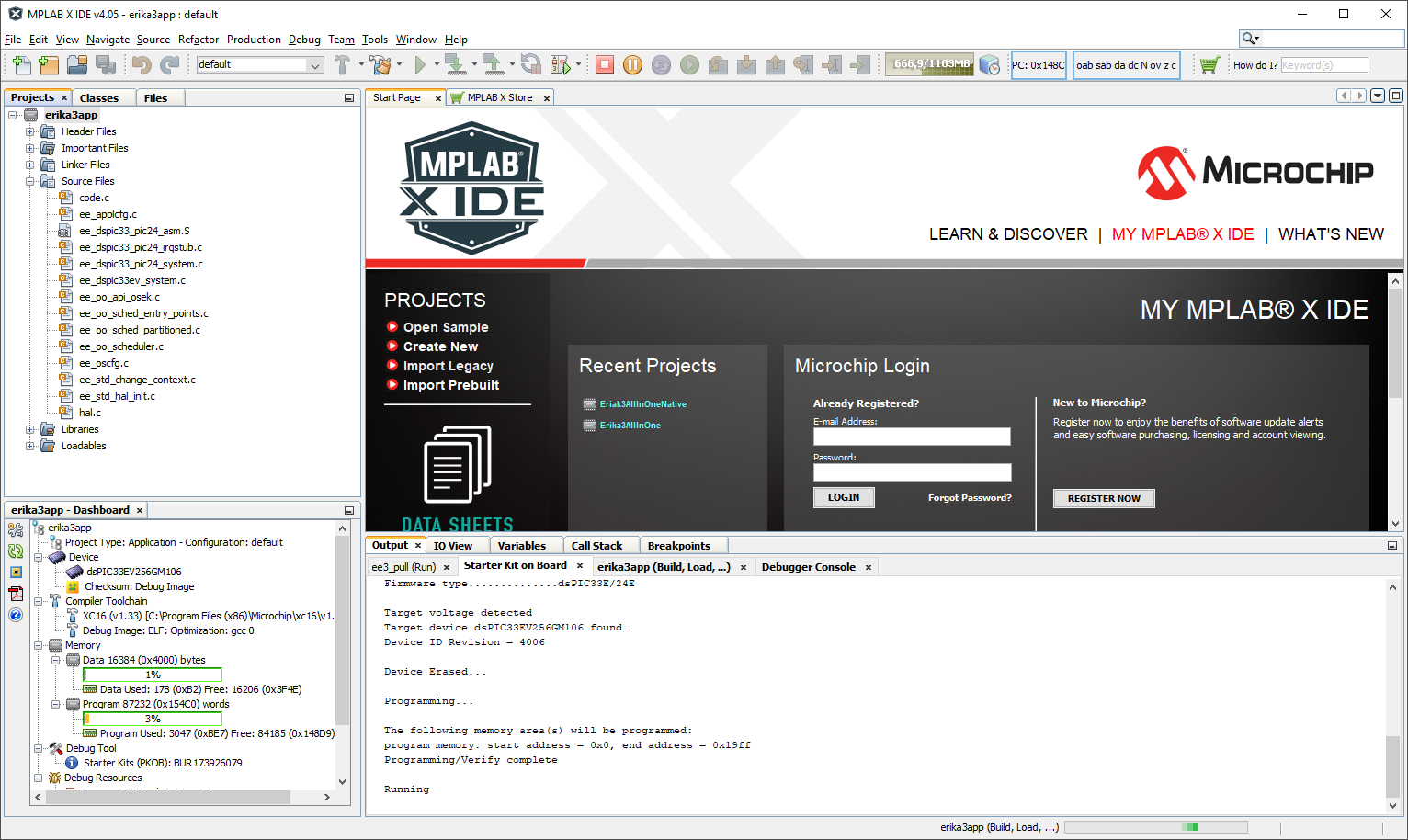This screenshot has width=1408, height=840.
Task: Click the Build Project hammer icon
Action: click(343, 64)
